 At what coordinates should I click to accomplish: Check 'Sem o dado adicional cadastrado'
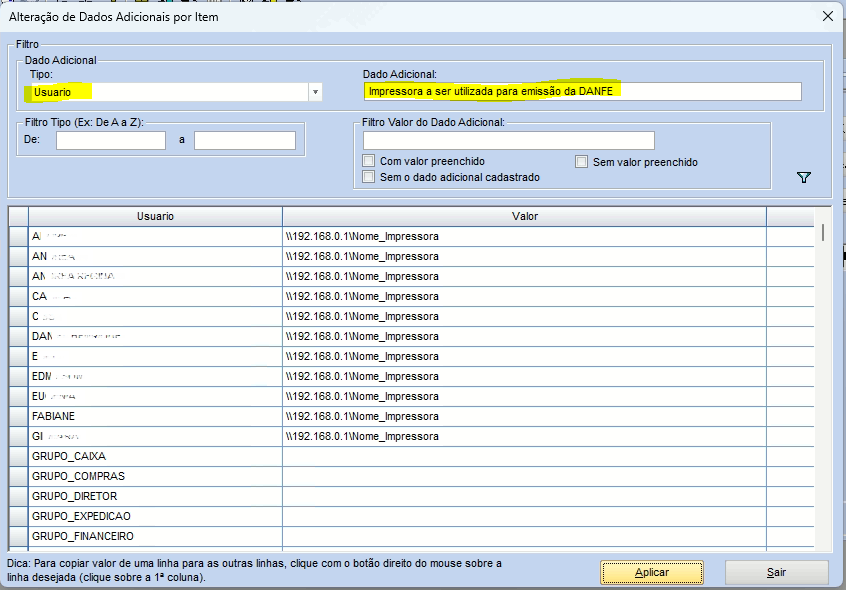point(370,177)
